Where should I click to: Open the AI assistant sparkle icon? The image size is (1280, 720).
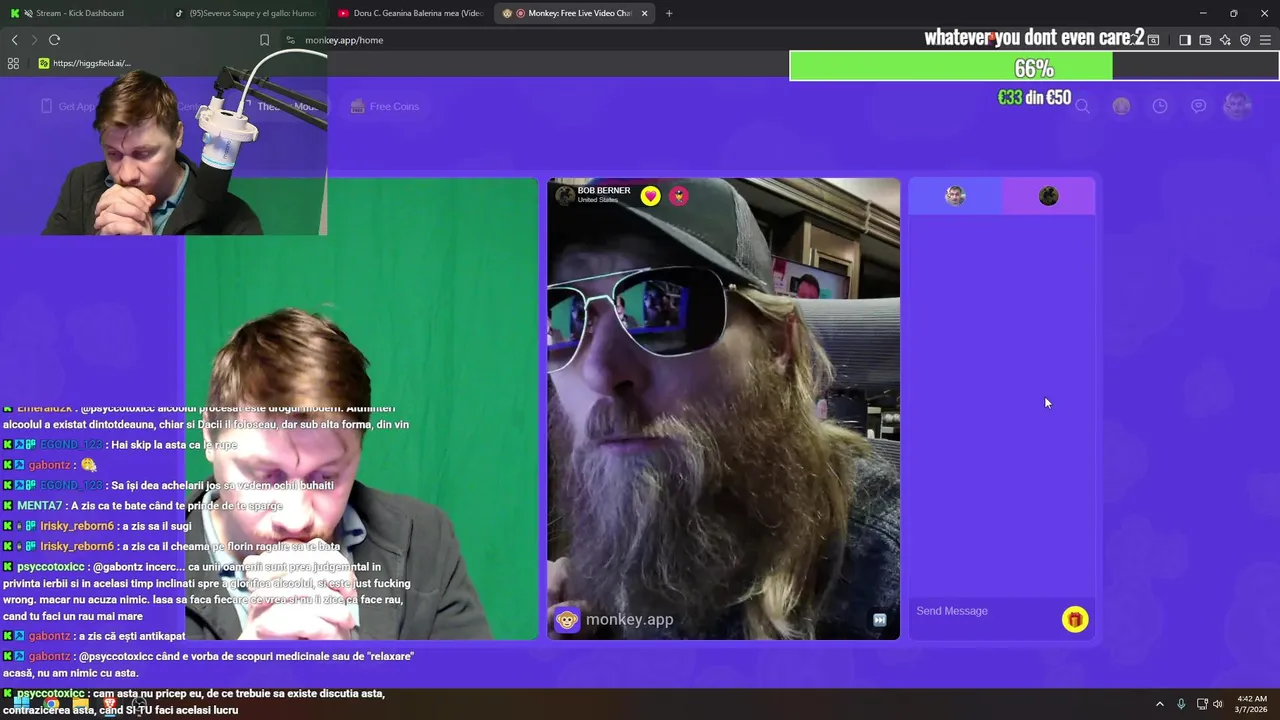tap(1225, 40)
